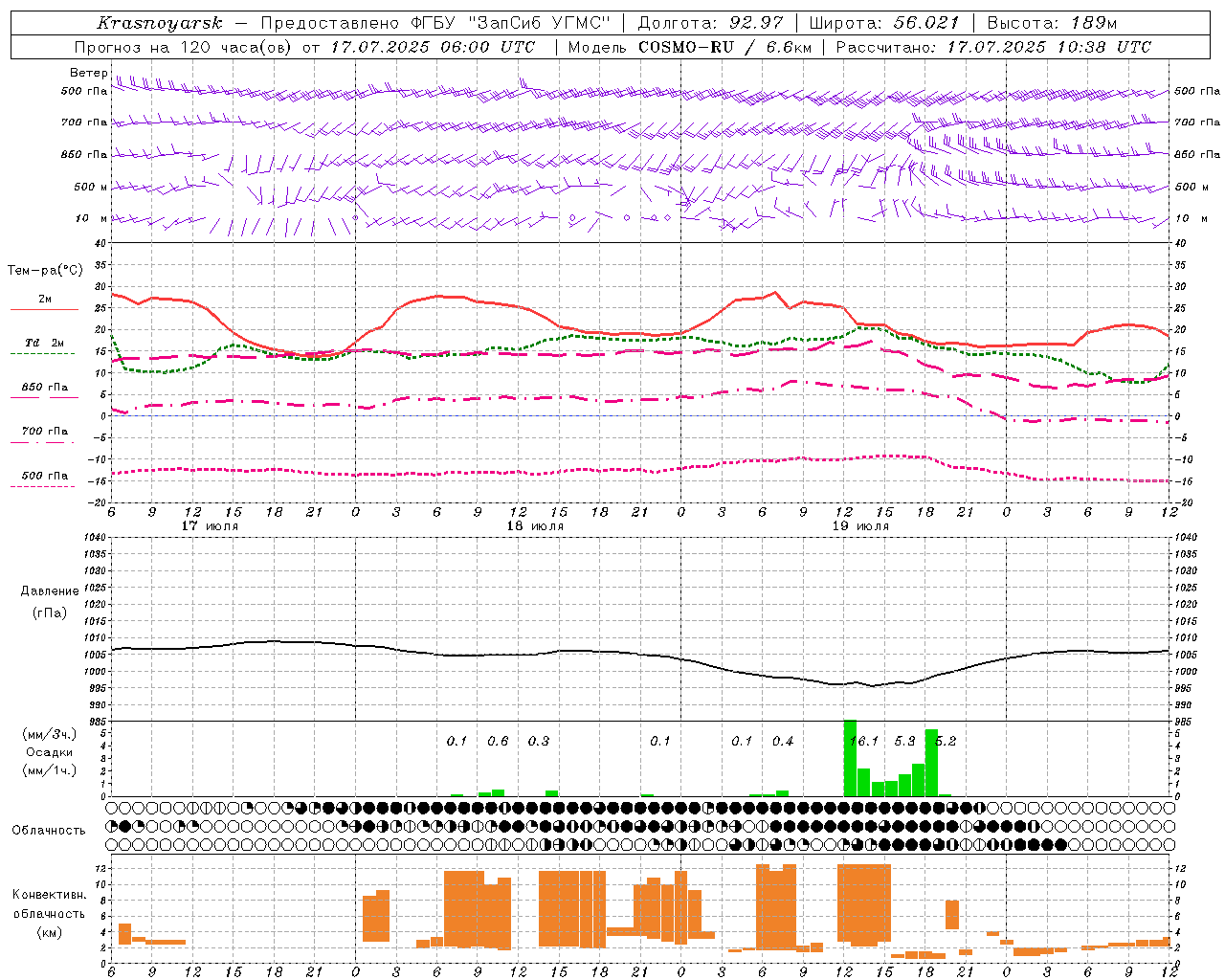
Task: Click the '(мм/1ч.)' precipitation unit label
Action: click(50, 770)
